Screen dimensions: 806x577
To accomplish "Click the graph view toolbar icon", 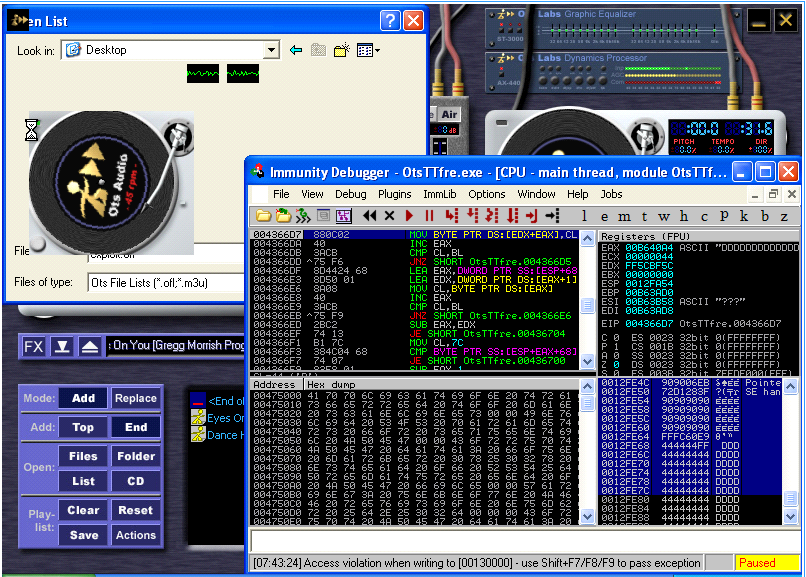I will point(343,216).
